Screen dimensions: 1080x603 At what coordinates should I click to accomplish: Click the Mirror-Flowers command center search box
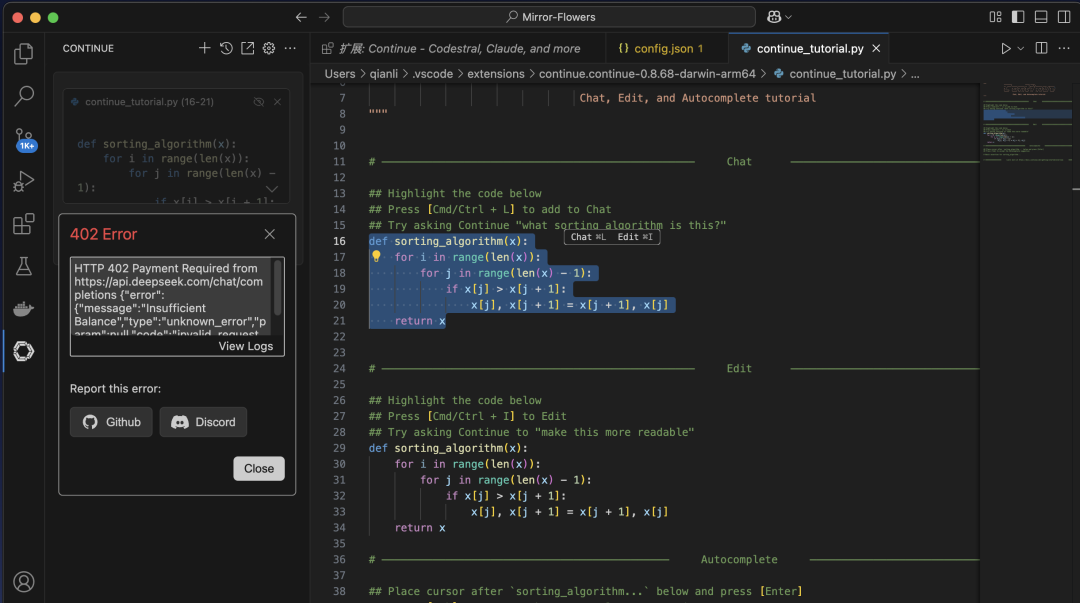coord(549,17)
